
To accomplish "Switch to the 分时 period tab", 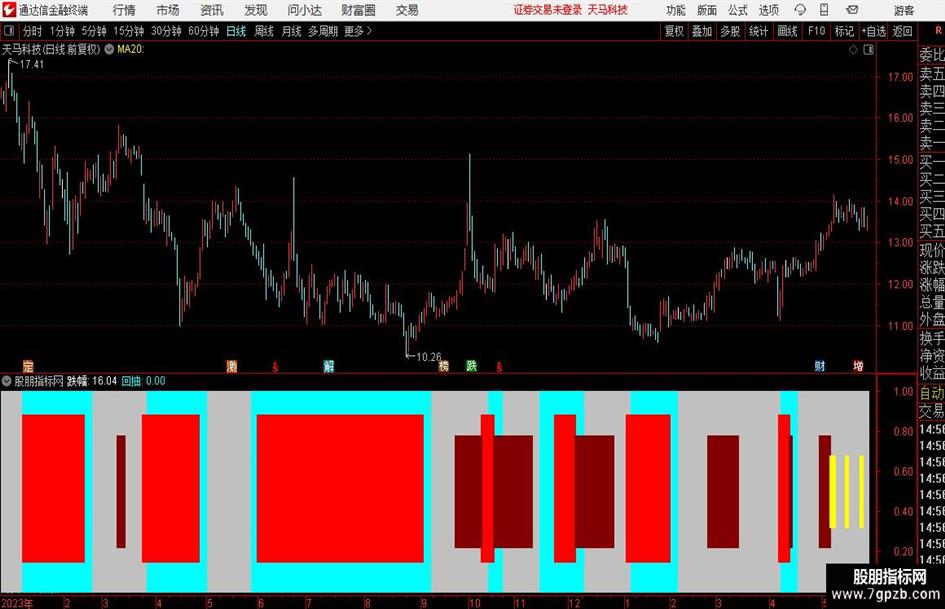I will pos(33,31).
